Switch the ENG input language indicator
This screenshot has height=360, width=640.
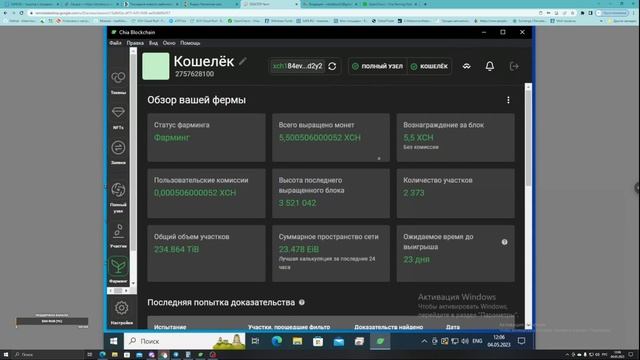477,341
